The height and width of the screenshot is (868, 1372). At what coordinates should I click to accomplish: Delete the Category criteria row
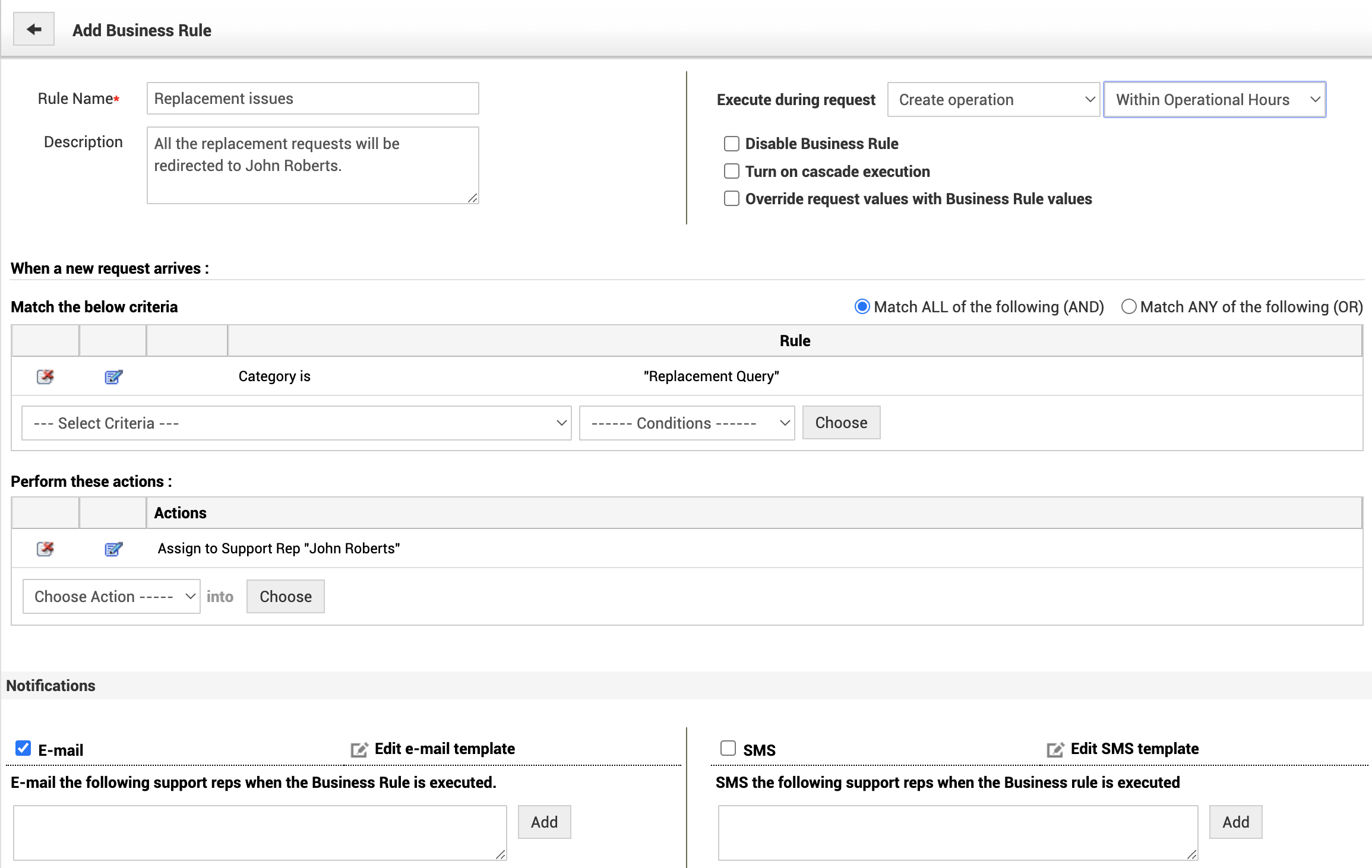[45, 376]
